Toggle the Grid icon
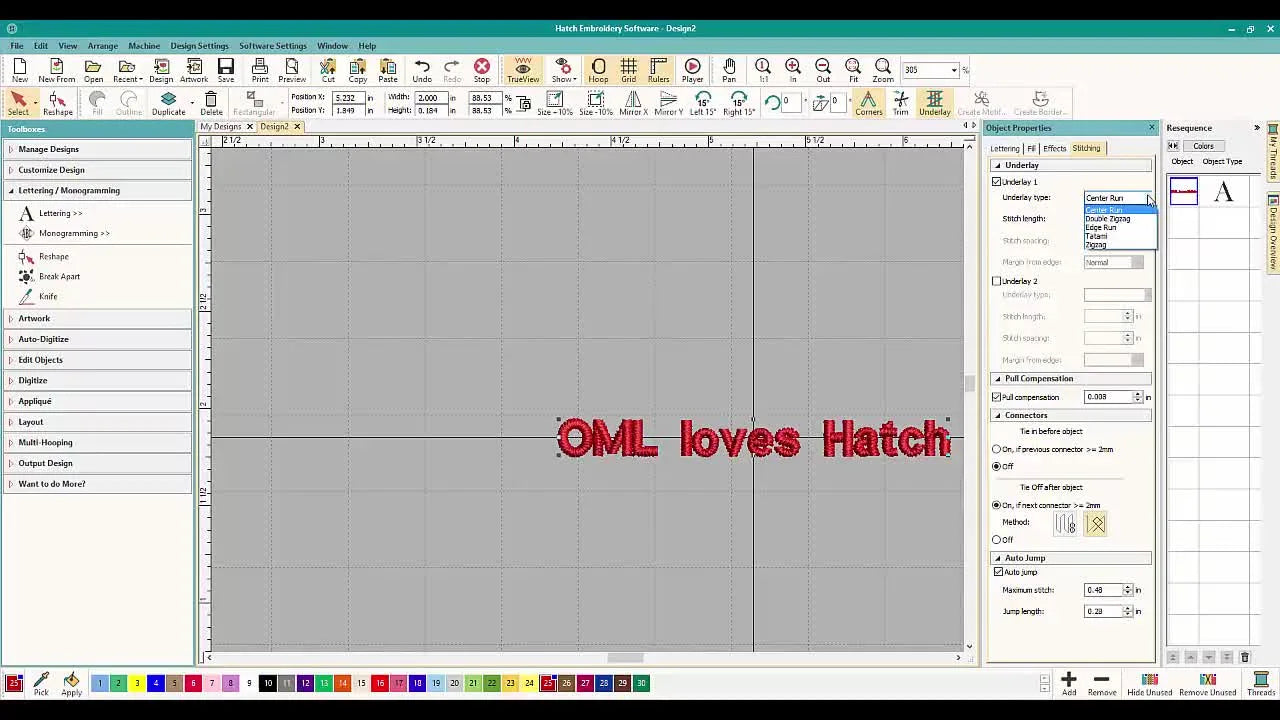 pyautogui.click(x=629, y=70)
